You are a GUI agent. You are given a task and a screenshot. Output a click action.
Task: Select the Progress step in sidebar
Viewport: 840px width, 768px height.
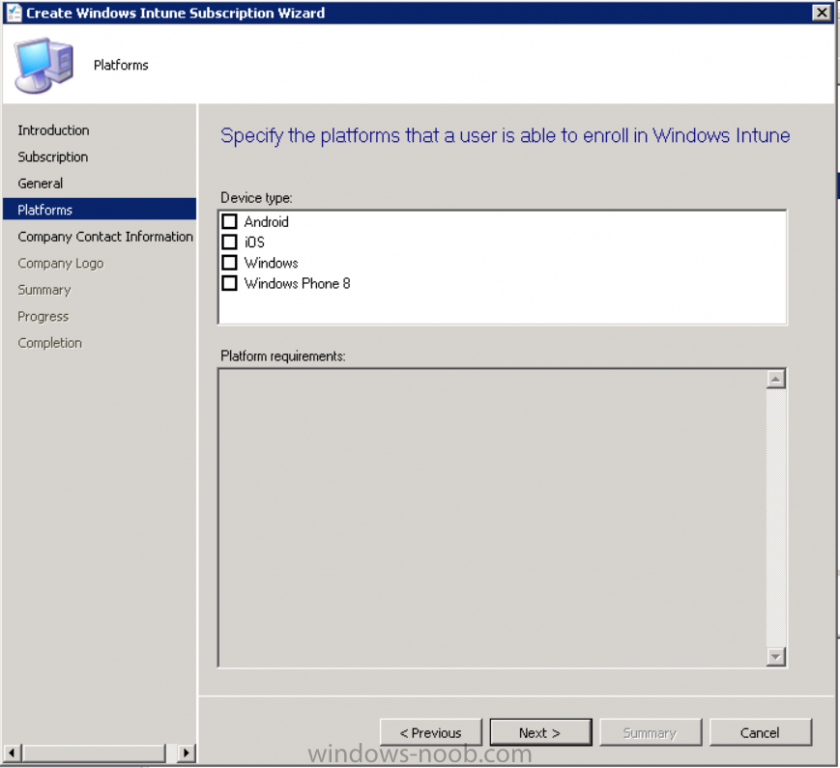click(x=43, y=317)
